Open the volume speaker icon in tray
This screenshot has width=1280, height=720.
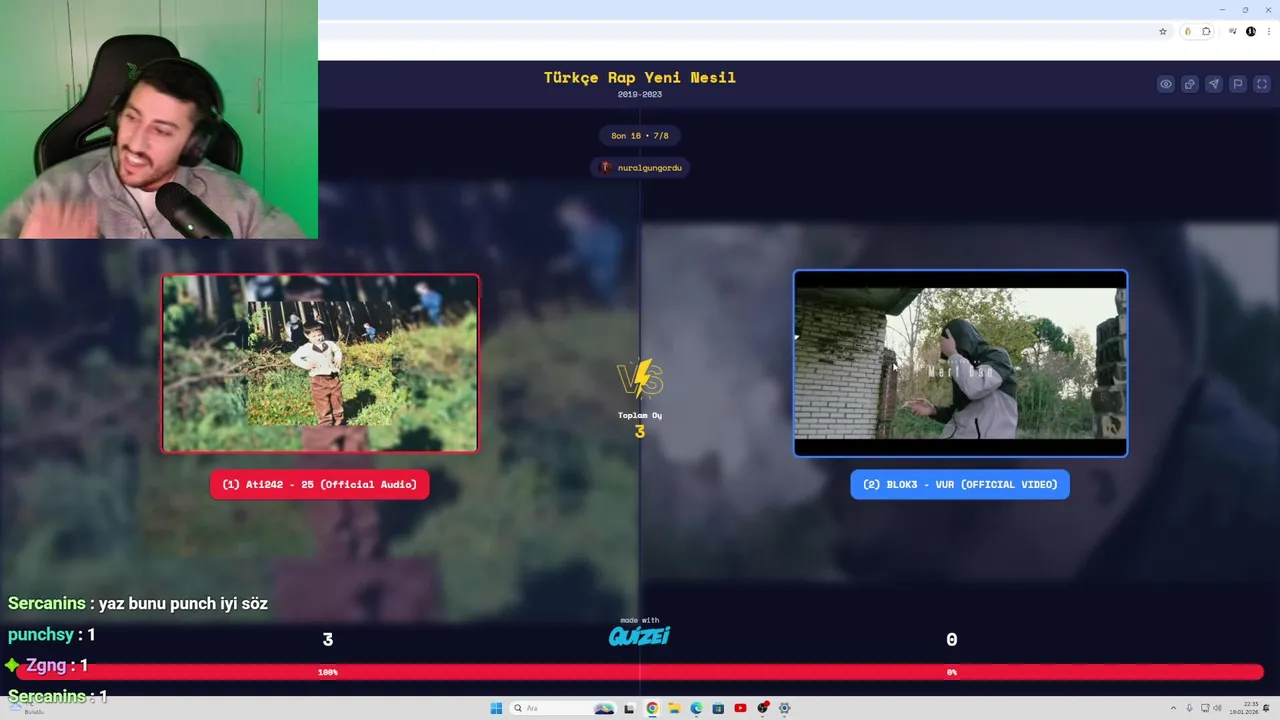1218,708
